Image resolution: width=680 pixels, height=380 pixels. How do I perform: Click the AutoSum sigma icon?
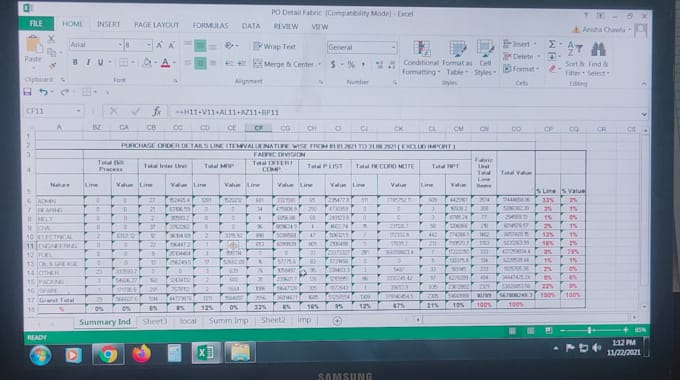(552, 44)
